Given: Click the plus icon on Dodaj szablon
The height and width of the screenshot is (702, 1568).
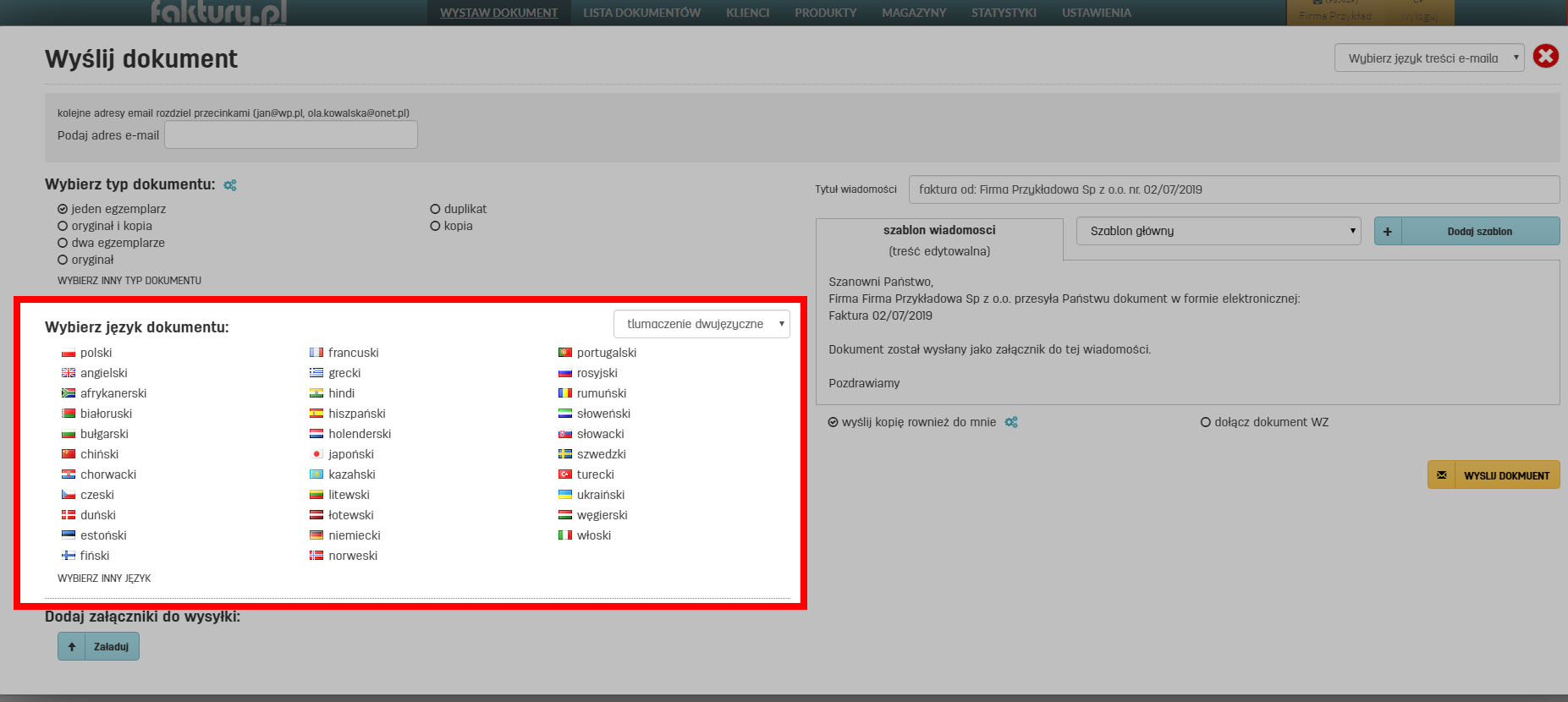Looking at the screenshot, I should point(1388,232).
